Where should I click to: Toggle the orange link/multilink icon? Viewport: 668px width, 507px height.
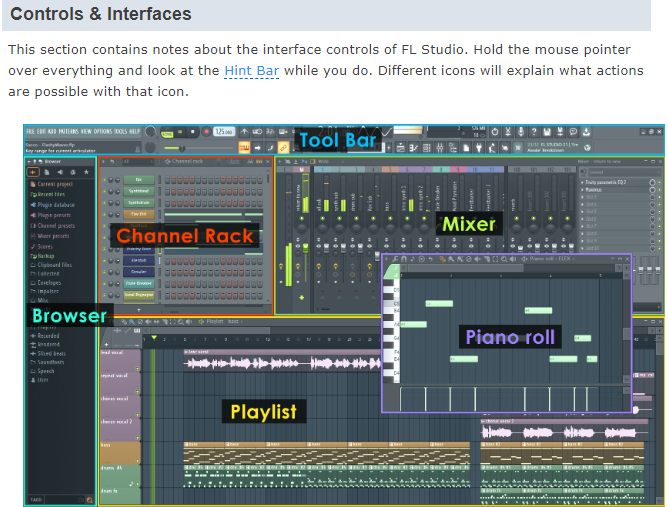point(283,148)
